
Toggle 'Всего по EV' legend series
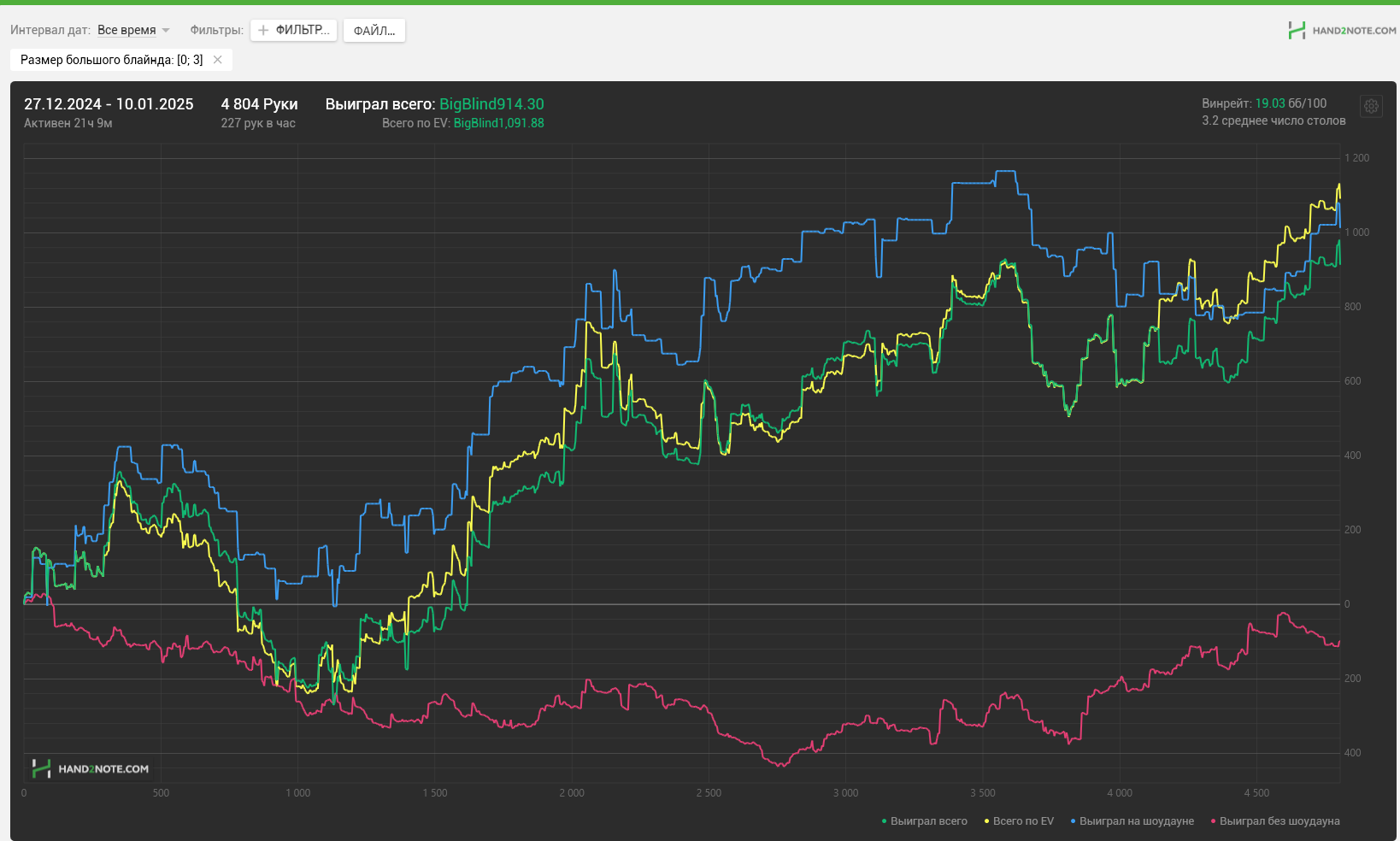(1019, 821)
